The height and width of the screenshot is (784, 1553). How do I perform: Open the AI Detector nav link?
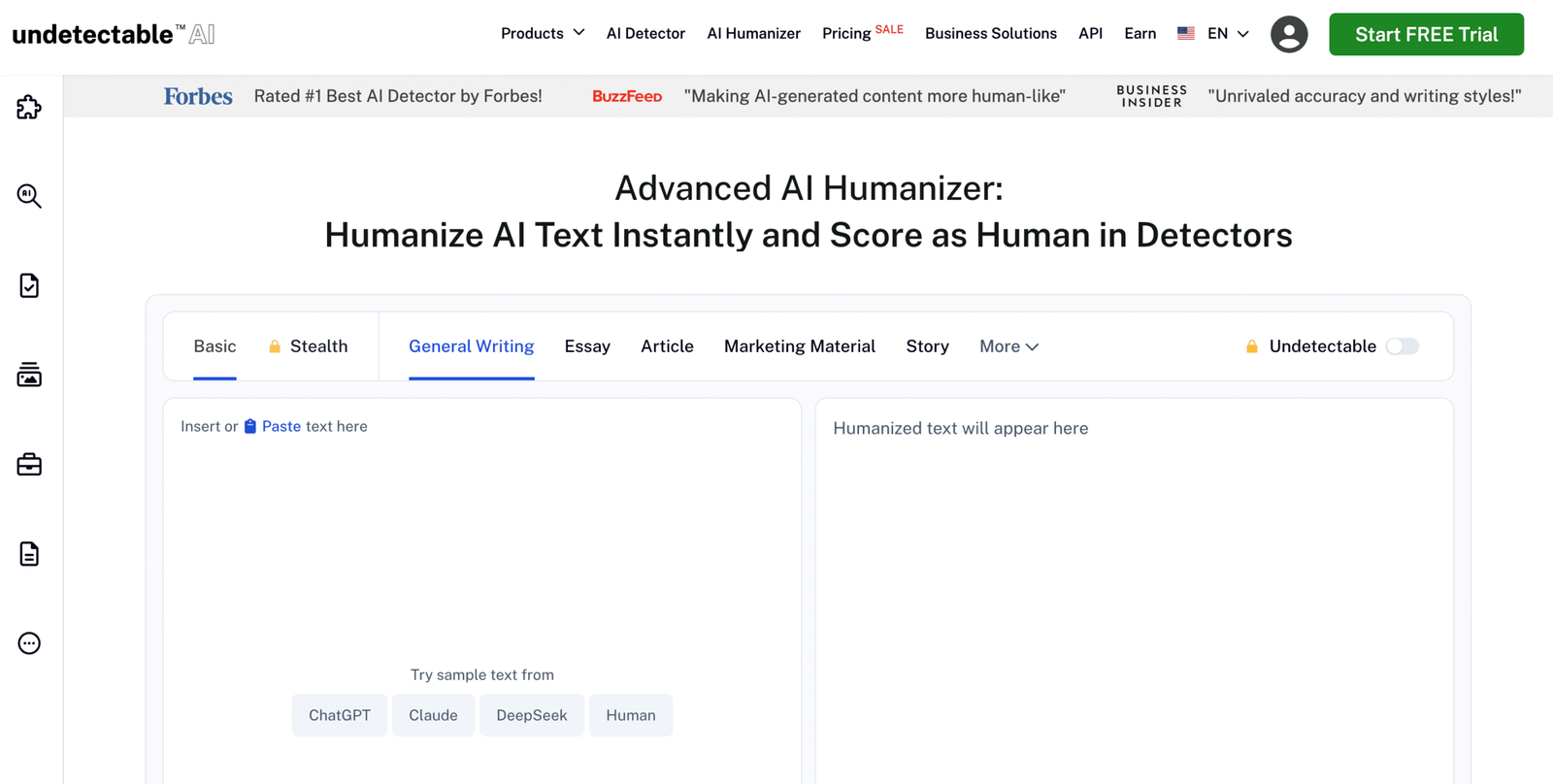pyautogui.click(x=645, y=33)
